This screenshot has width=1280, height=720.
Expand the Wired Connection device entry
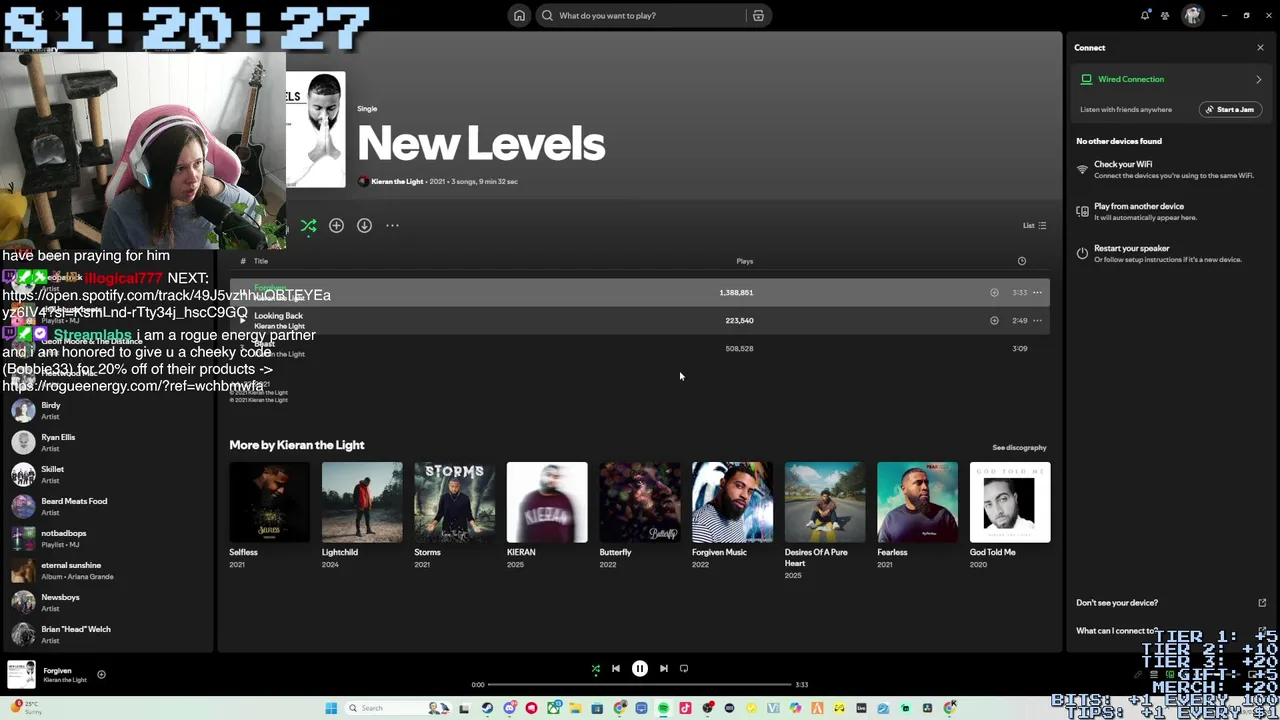point(1172,79)
